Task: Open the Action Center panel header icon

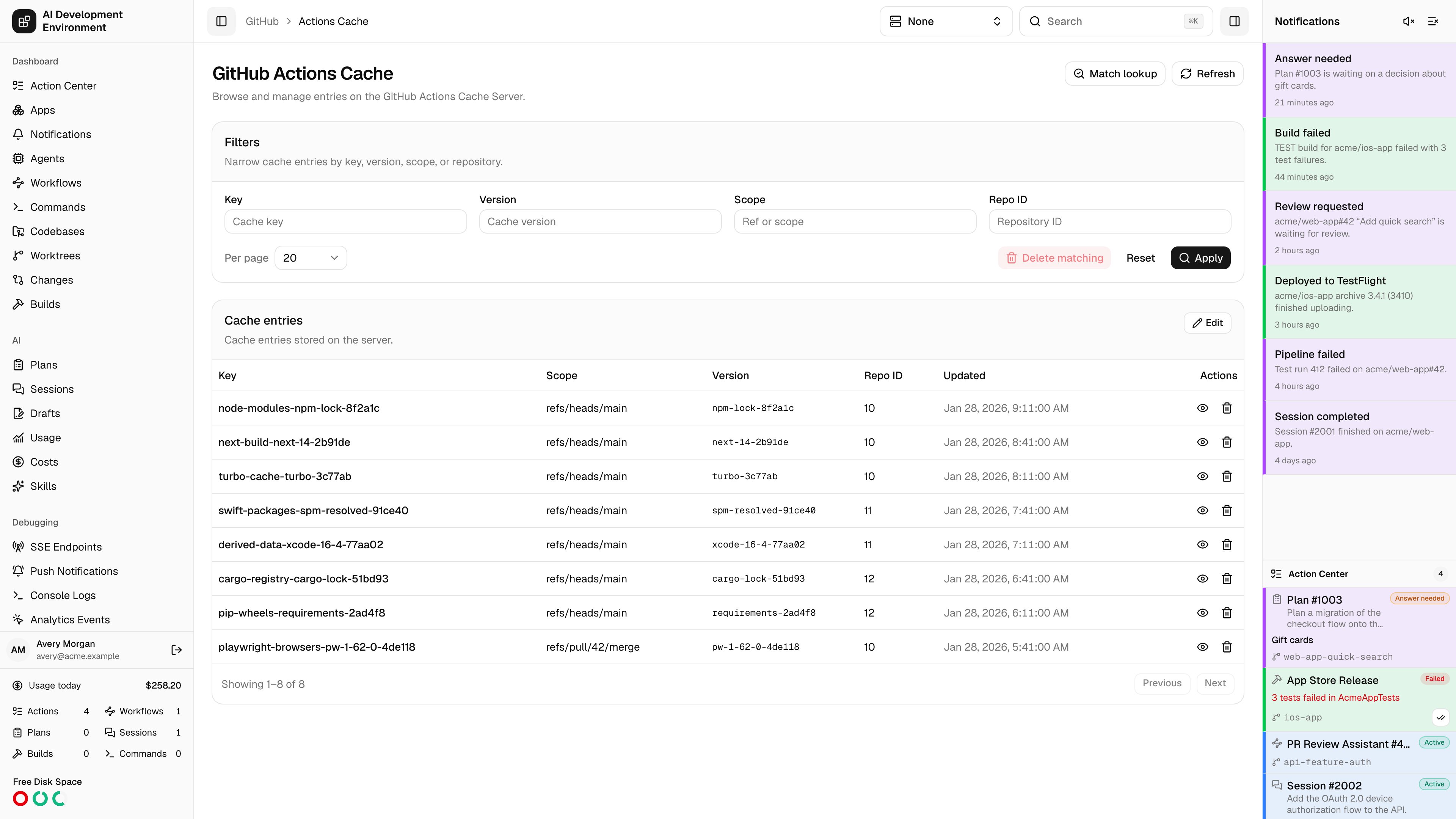Action: 1276,574
